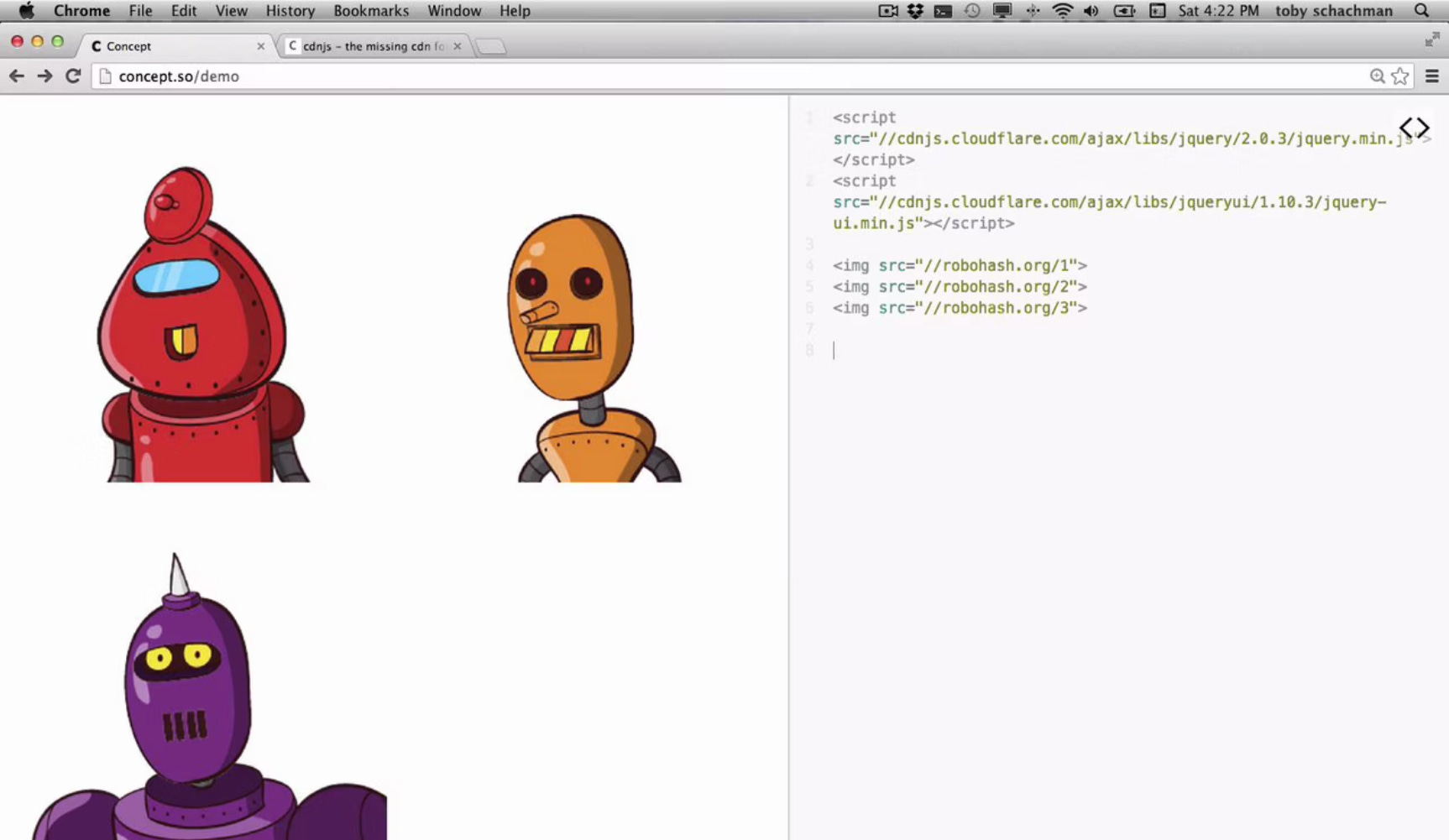
Task: Click the toby schachman user menu
Action: pos(1333,11)
